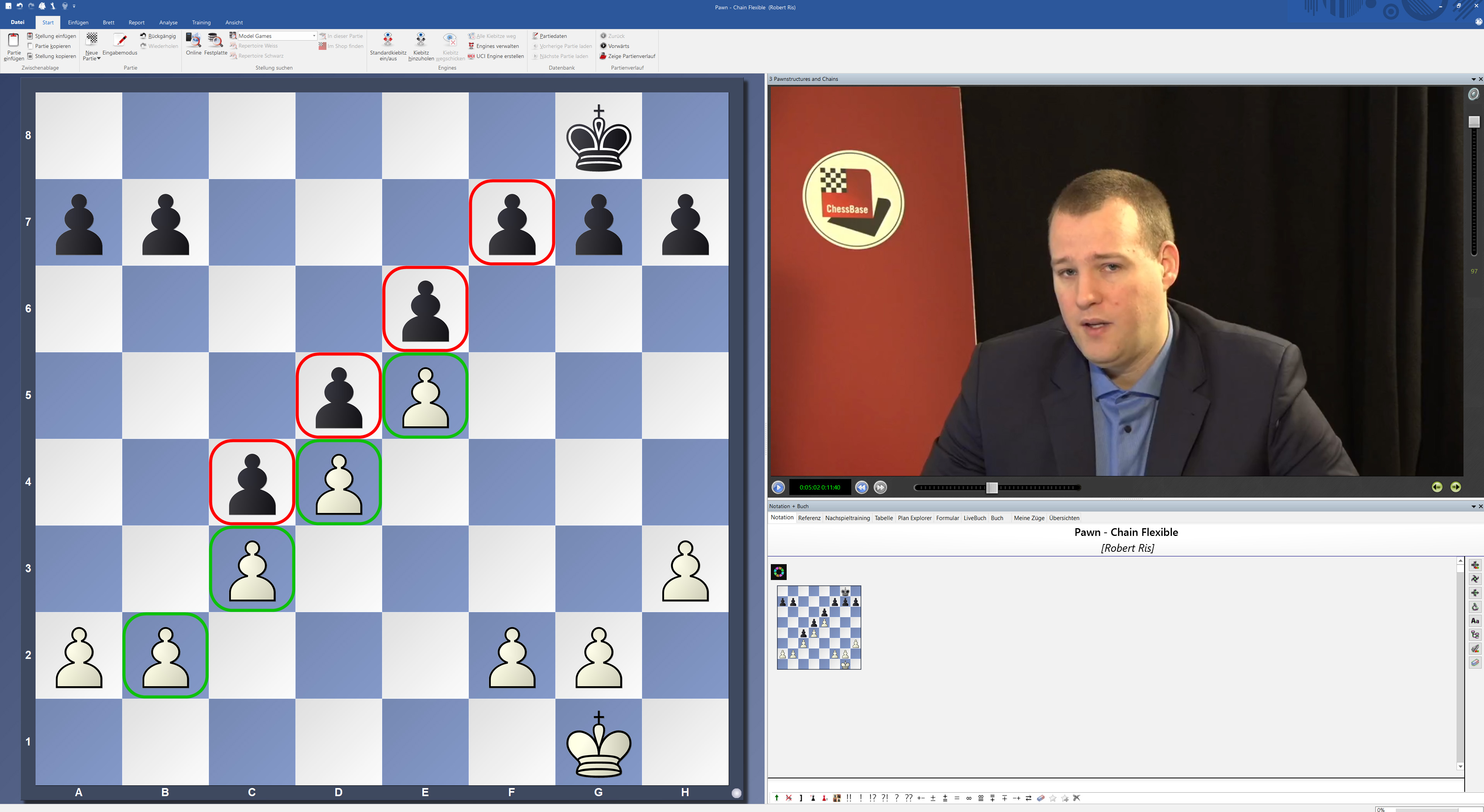Toggle the Eingabemodus entry mode
The width and height of the screenshot is (1484, 812).
click(120, 40)
